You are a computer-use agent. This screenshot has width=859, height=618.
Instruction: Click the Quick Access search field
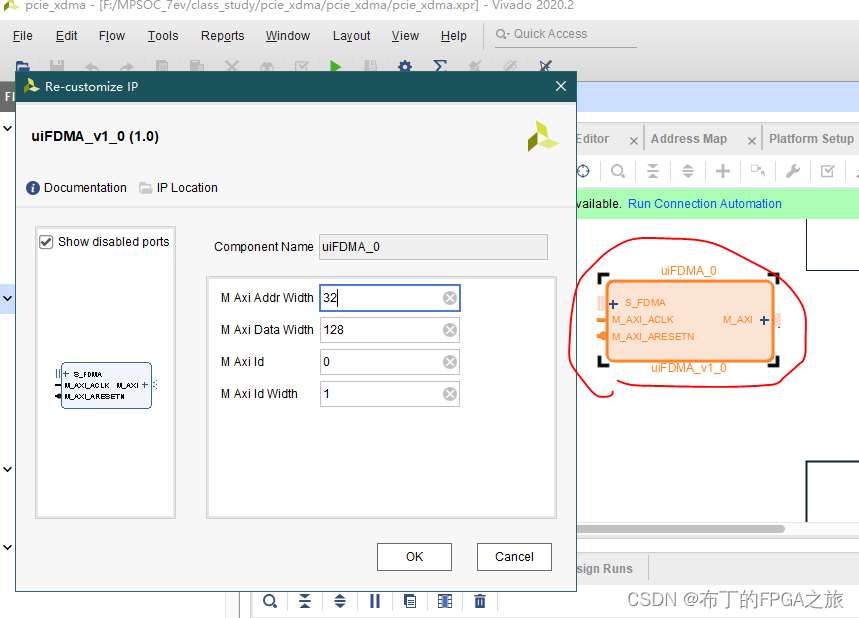pyautogui.click(x=565, y=34)
